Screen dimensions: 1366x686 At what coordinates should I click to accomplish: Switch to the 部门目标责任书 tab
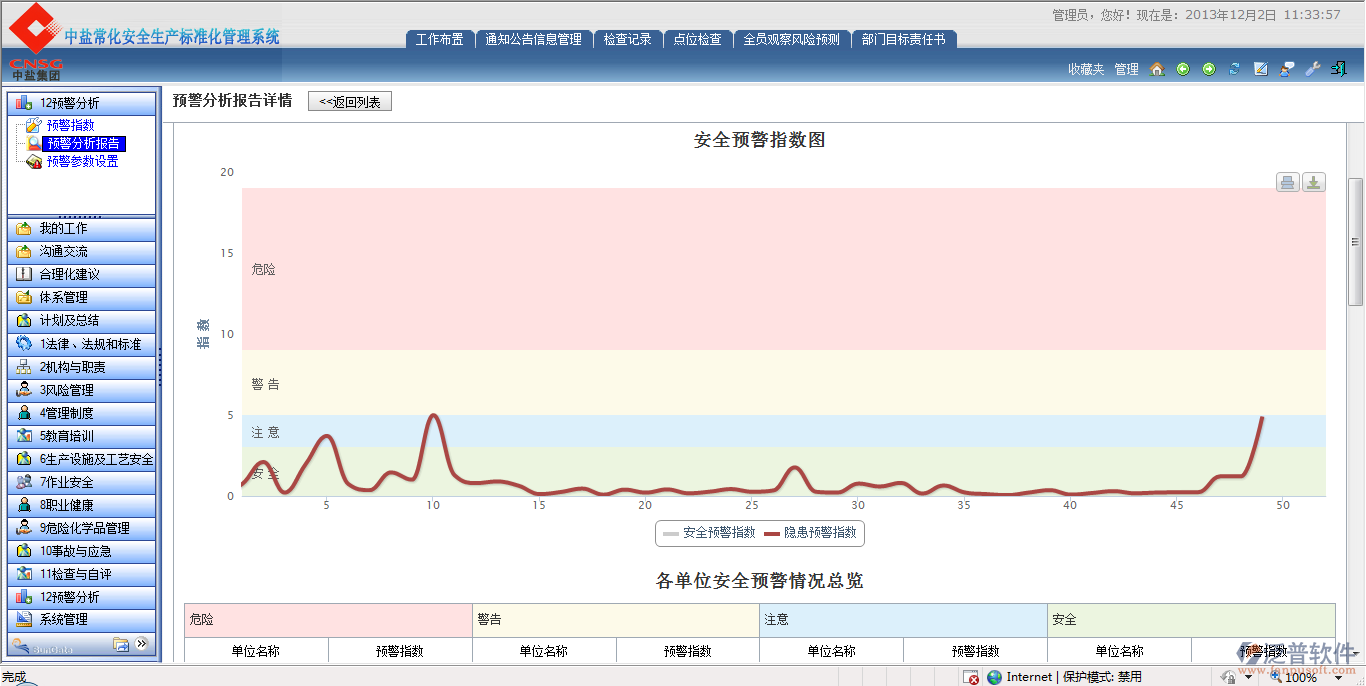(904, 39)
